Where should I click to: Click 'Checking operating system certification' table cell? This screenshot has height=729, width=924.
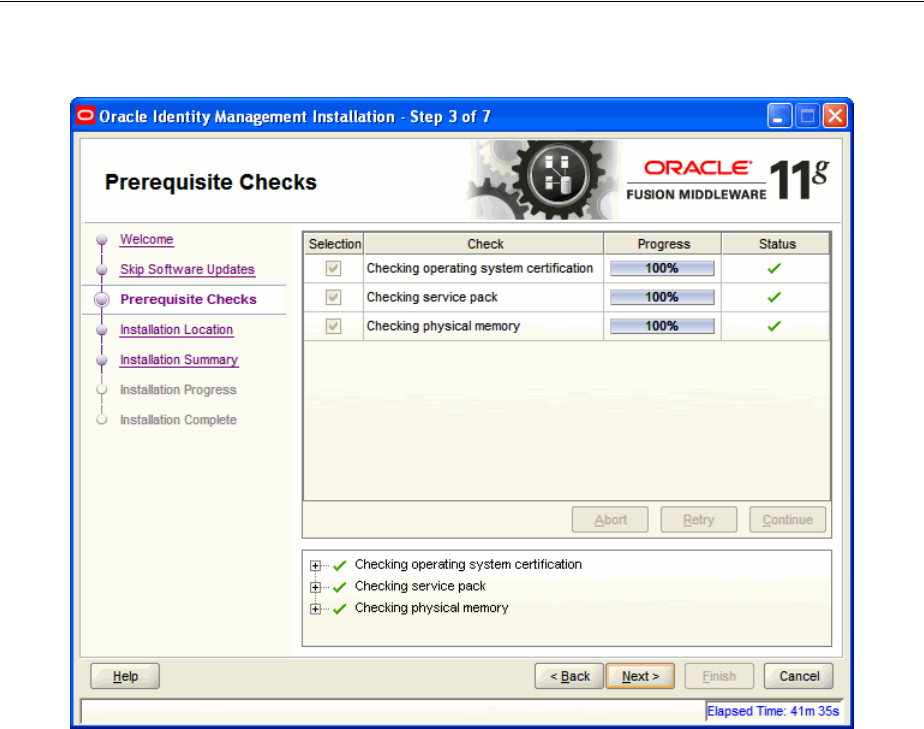tap(483, 269)
